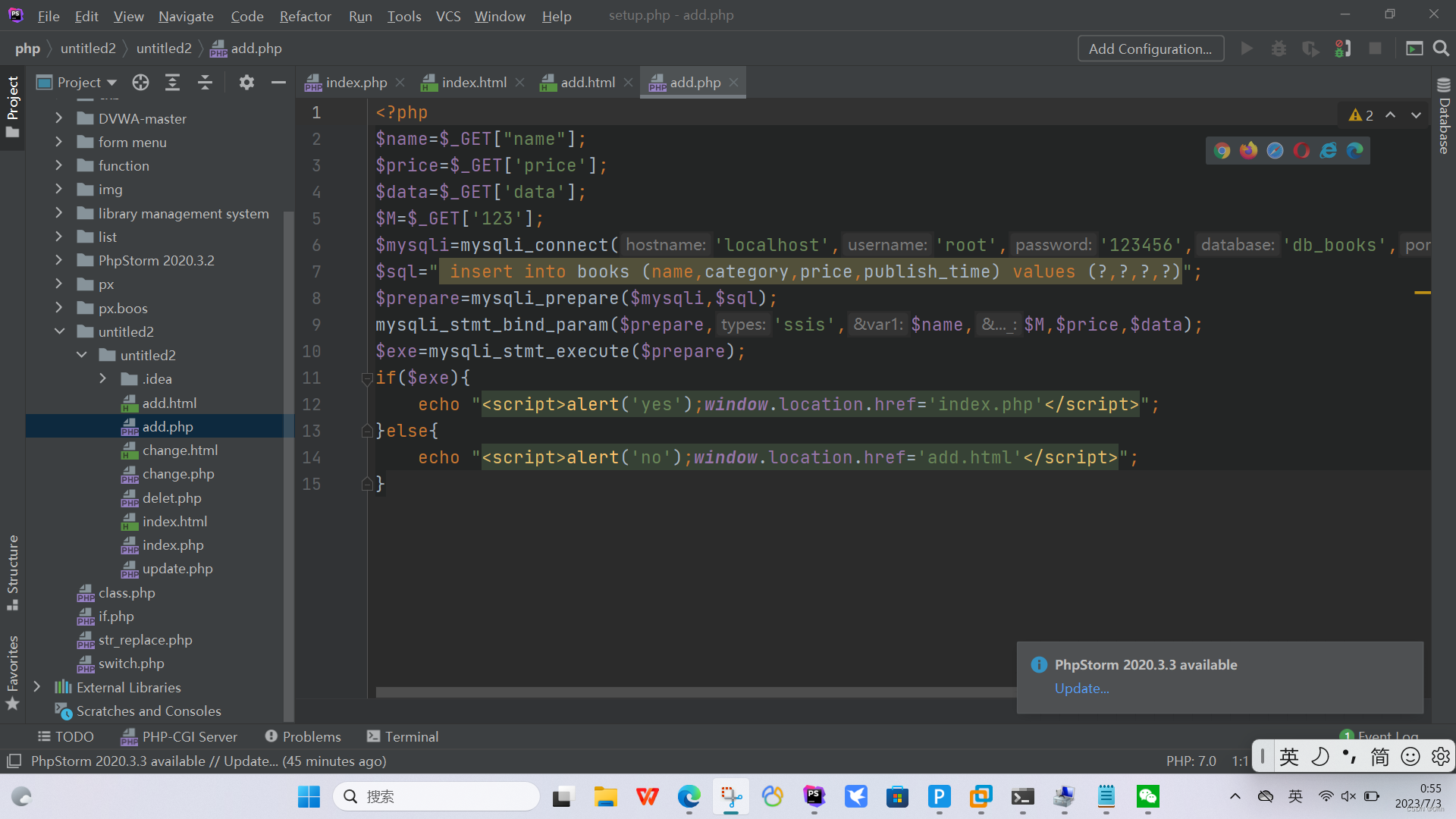Click the Search Everywhere magnifier icon
Image resolution: width=1456 pixels, height=819 pixels.
point(1441,49)
